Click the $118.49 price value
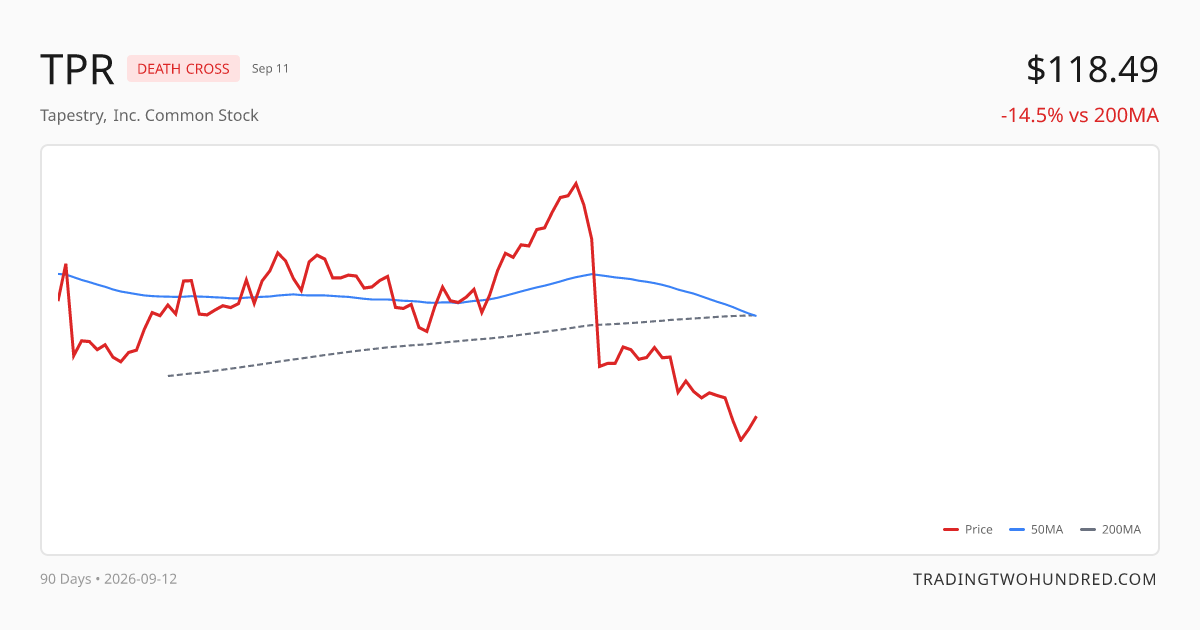Screen dimensions: 1200x630 pos(1092,69)
